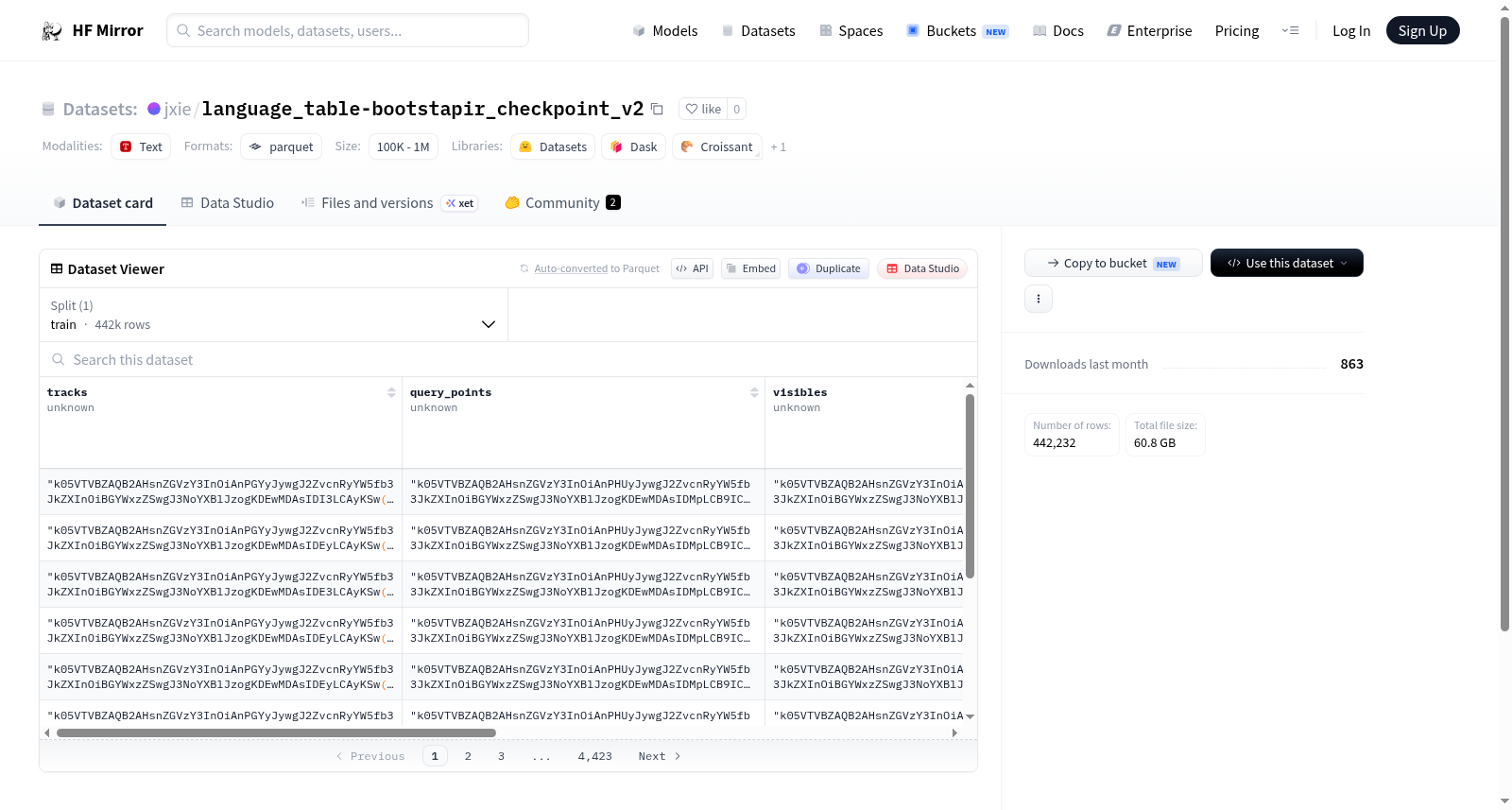Sort the query_points column
1512x810 pixels.
coord(754,392)
